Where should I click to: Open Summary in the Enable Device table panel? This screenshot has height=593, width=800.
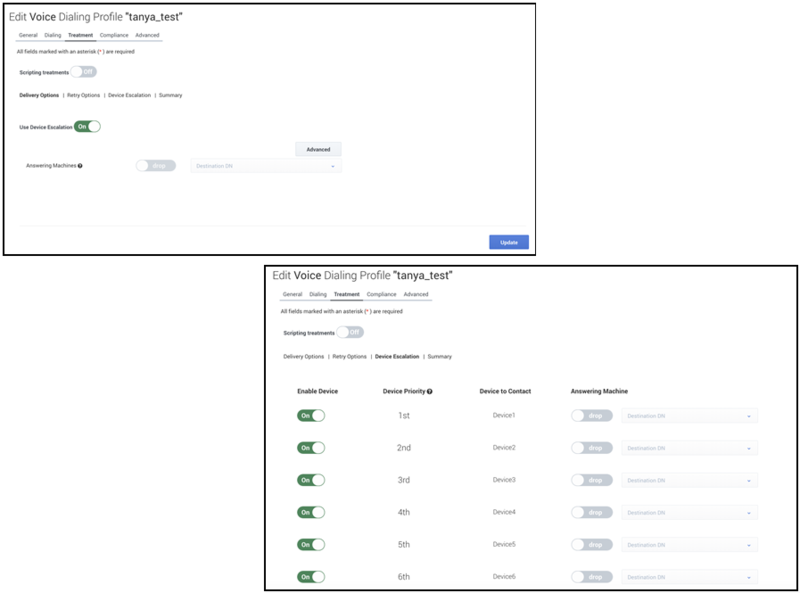click(x=440, y=356)
